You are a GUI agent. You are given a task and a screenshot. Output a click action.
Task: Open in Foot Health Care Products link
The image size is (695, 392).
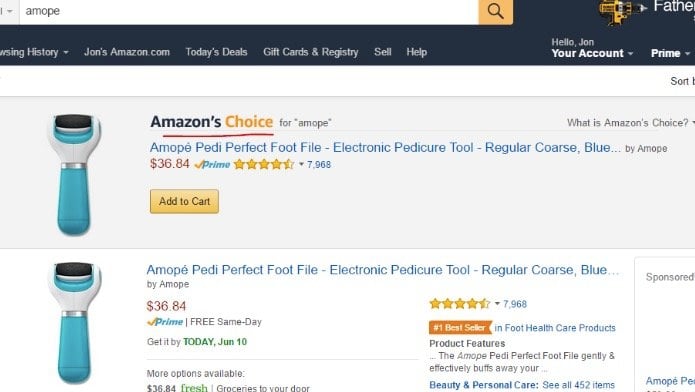(555, 328)
